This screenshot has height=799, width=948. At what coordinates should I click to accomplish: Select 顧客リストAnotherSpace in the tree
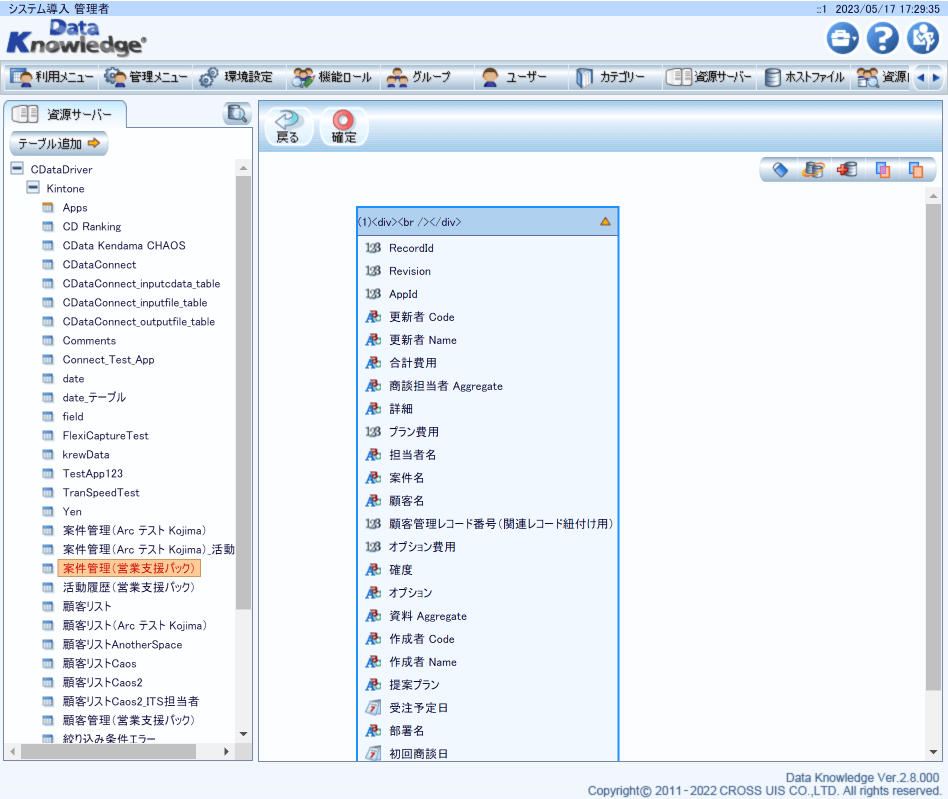point(122,644)
